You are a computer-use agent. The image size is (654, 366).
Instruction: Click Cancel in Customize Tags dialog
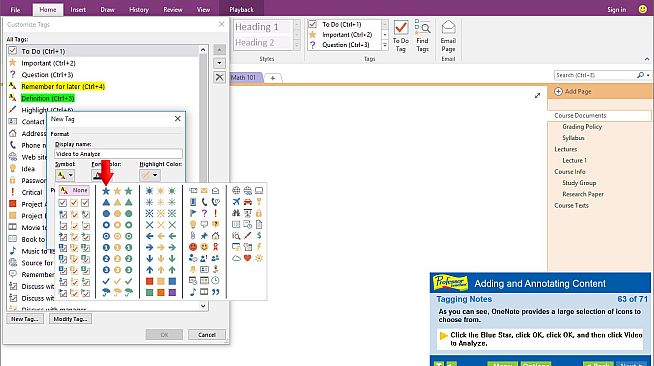pos(207,334)
